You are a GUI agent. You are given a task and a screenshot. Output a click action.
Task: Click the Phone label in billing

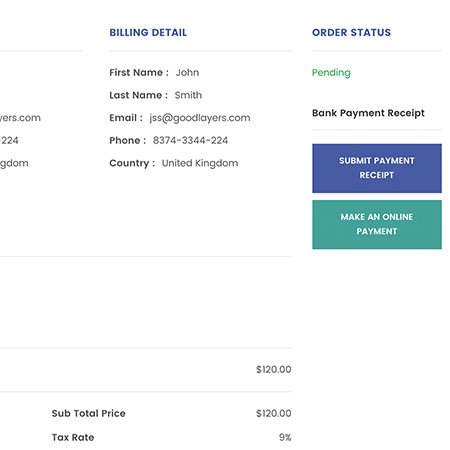coord(127,140)
